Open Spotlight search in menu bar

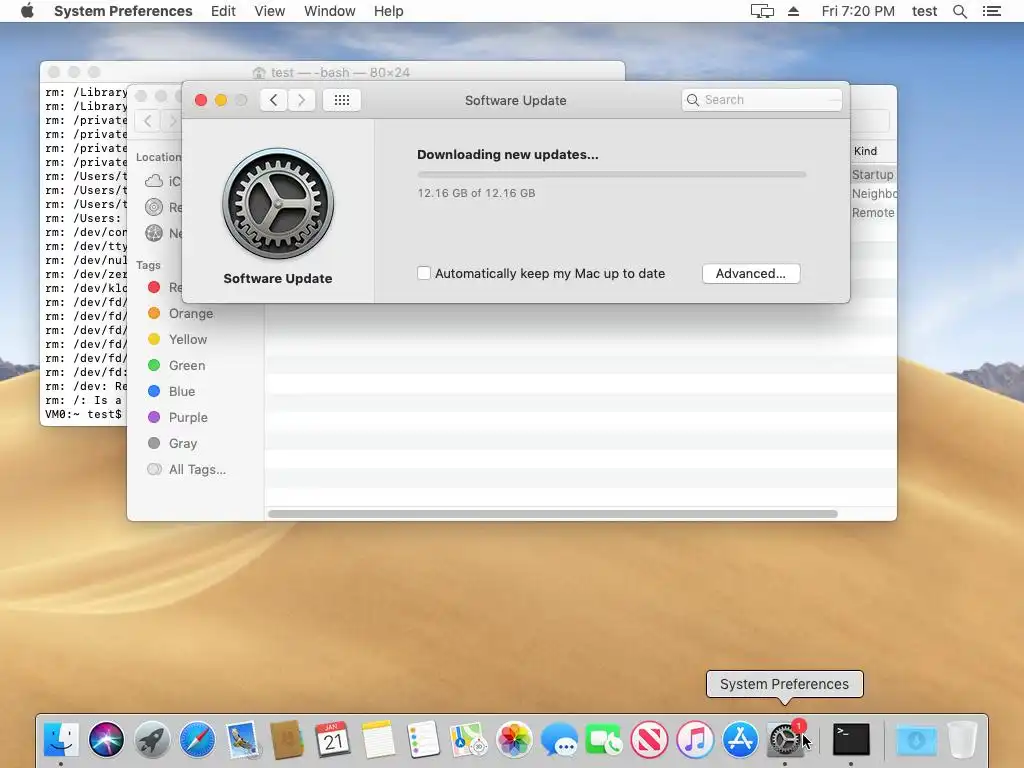[x=959, y=11]
